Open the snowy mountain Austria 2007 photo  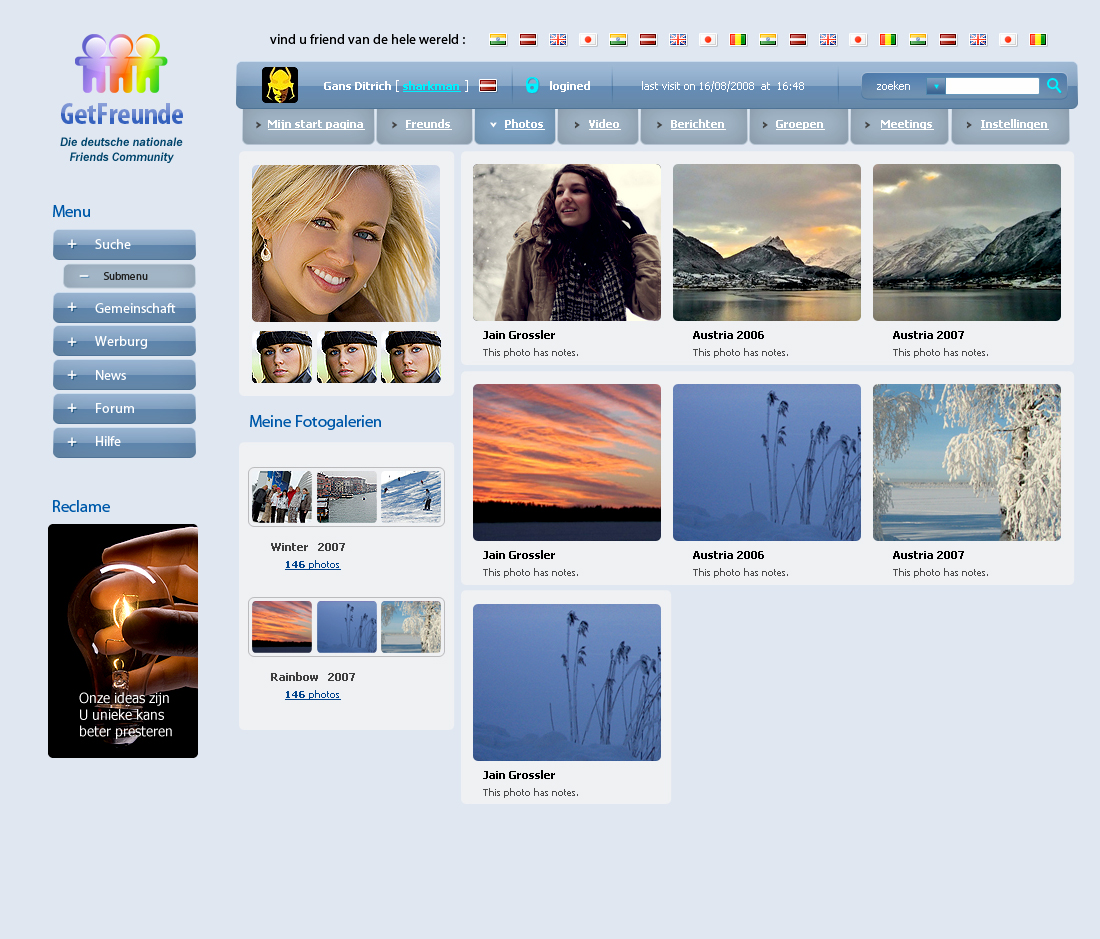click(x=967, y=243)
